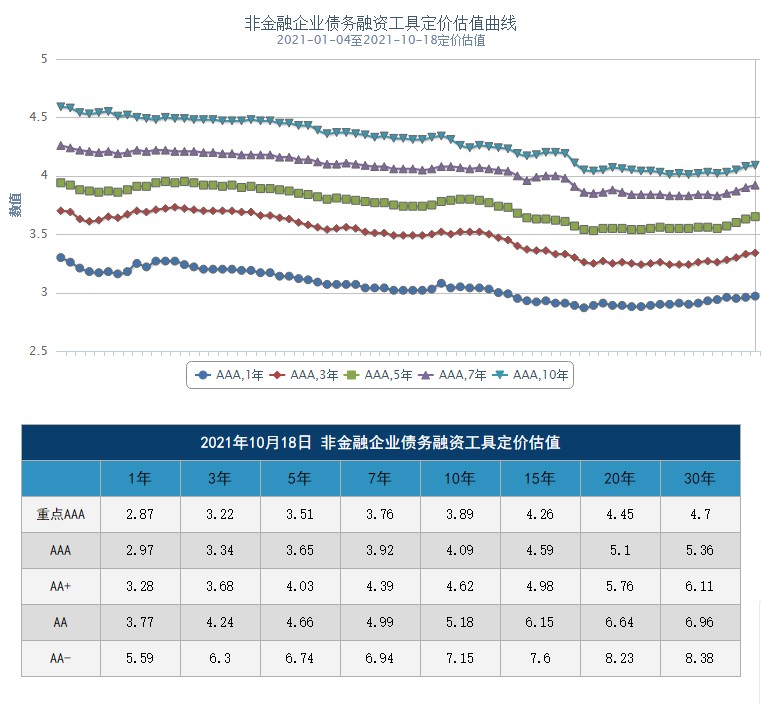Hide the AAA,7年 series via legend
This screenshot has height=704, width=761.
point(450,376)
